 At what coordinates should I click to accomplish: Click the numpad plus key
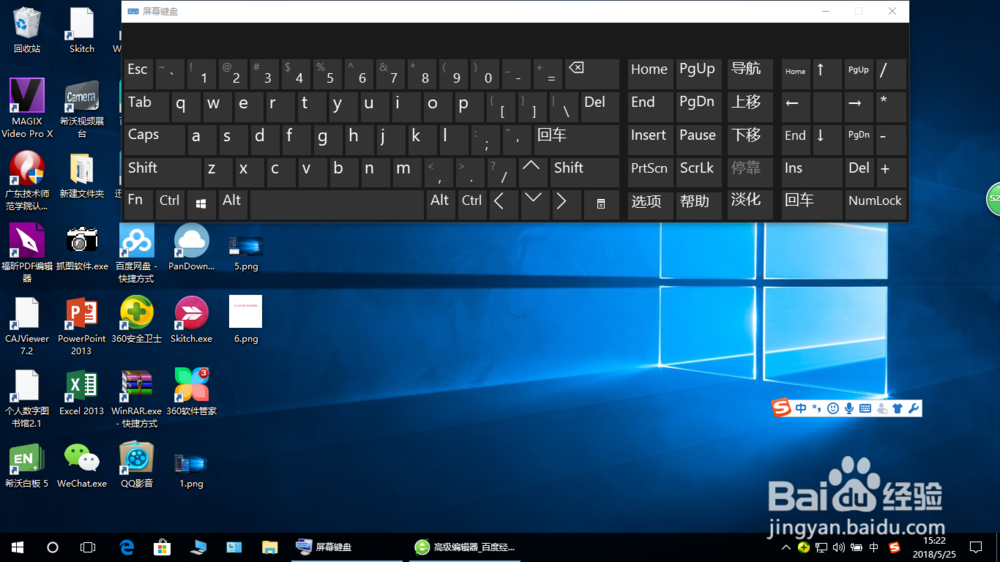[891, 172]
